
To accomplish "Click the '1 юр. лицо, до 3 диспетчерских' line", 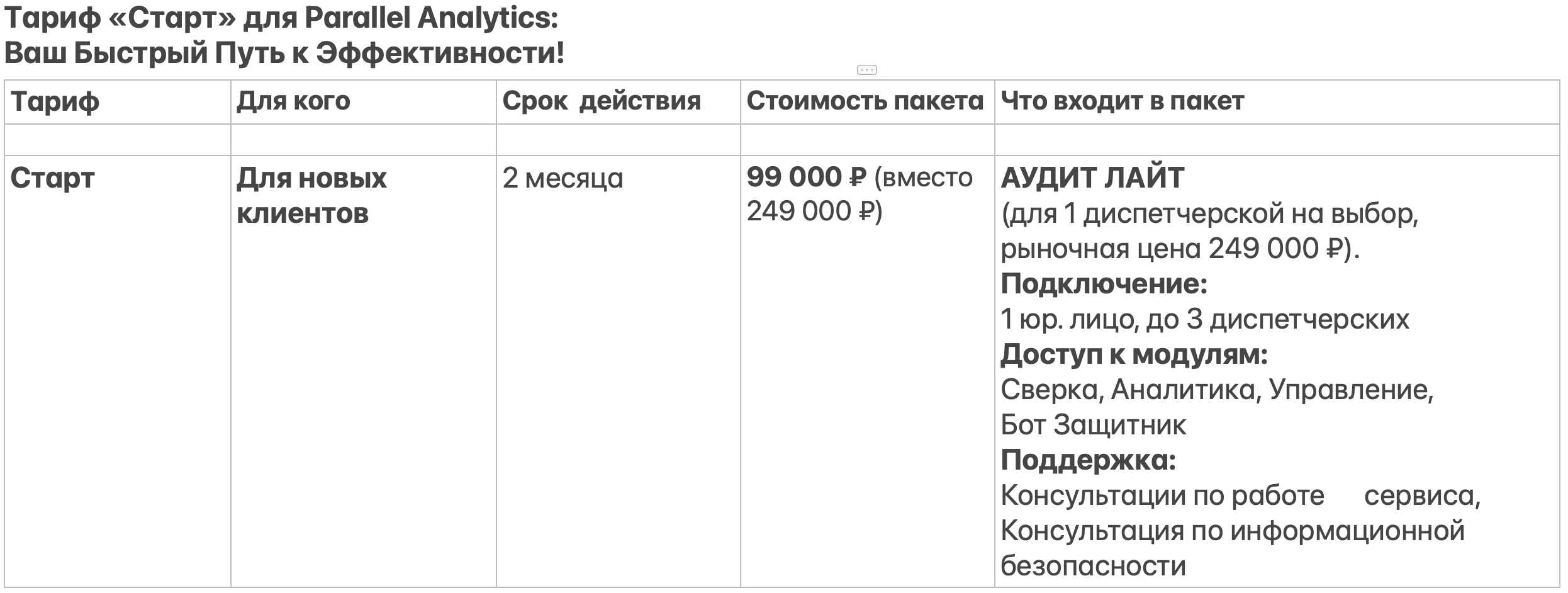I will pyautogui.click(x=1205, y=320).
